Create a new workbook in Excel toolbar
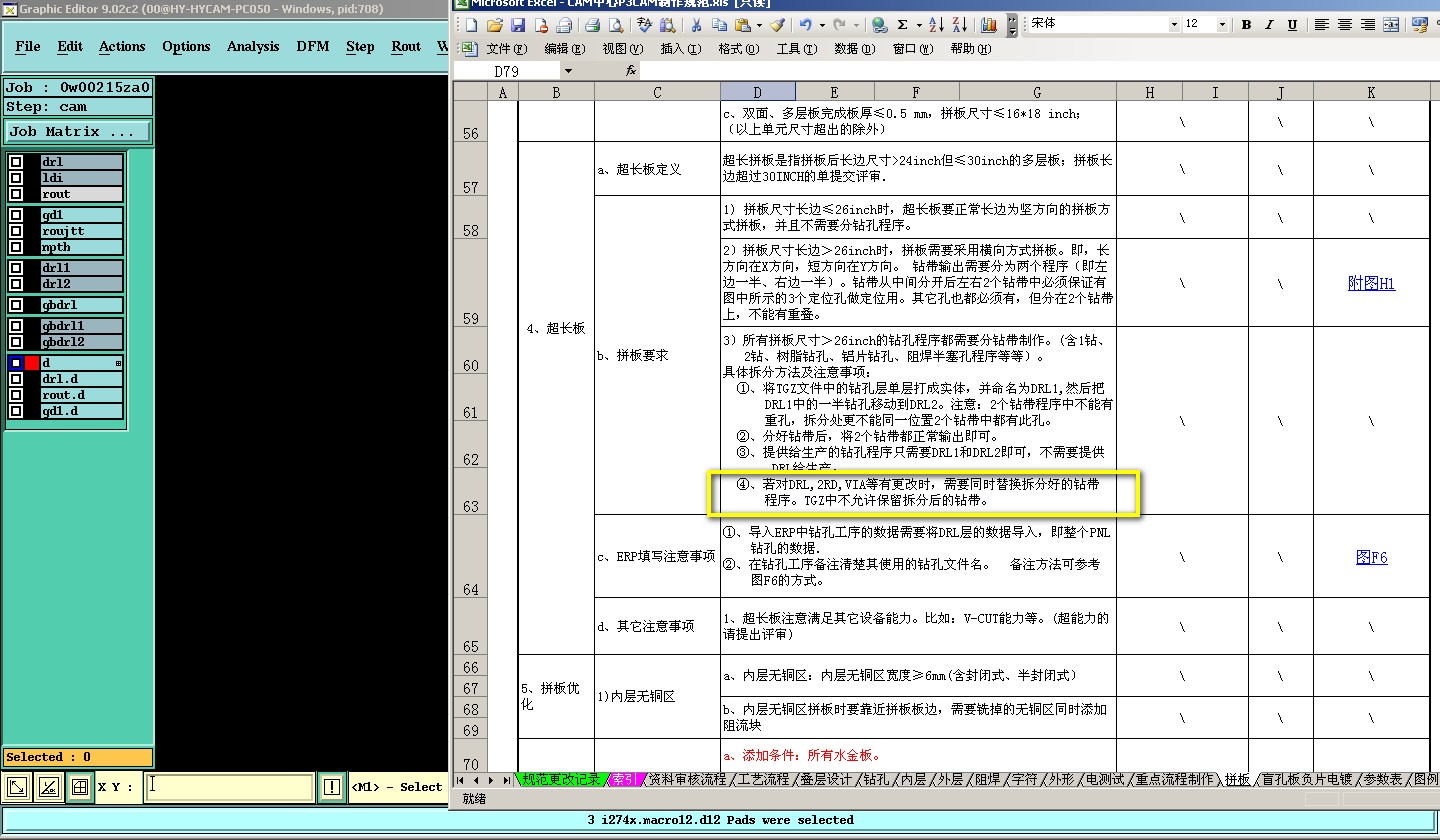The image size is (1440, 840). [x=471, y=25]
